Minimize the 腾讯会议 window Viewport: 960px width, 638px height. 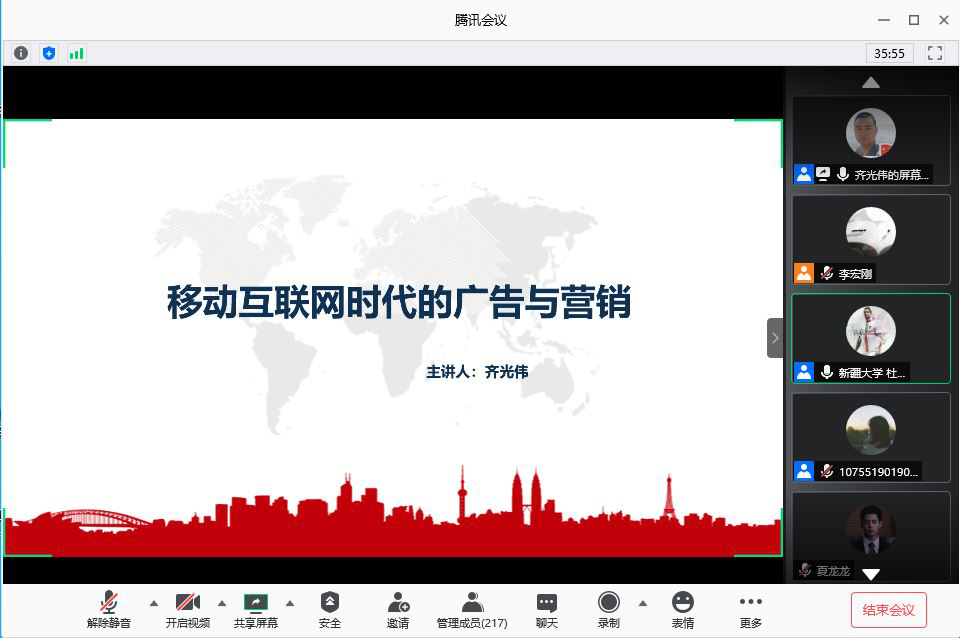[x=884, y=20]
